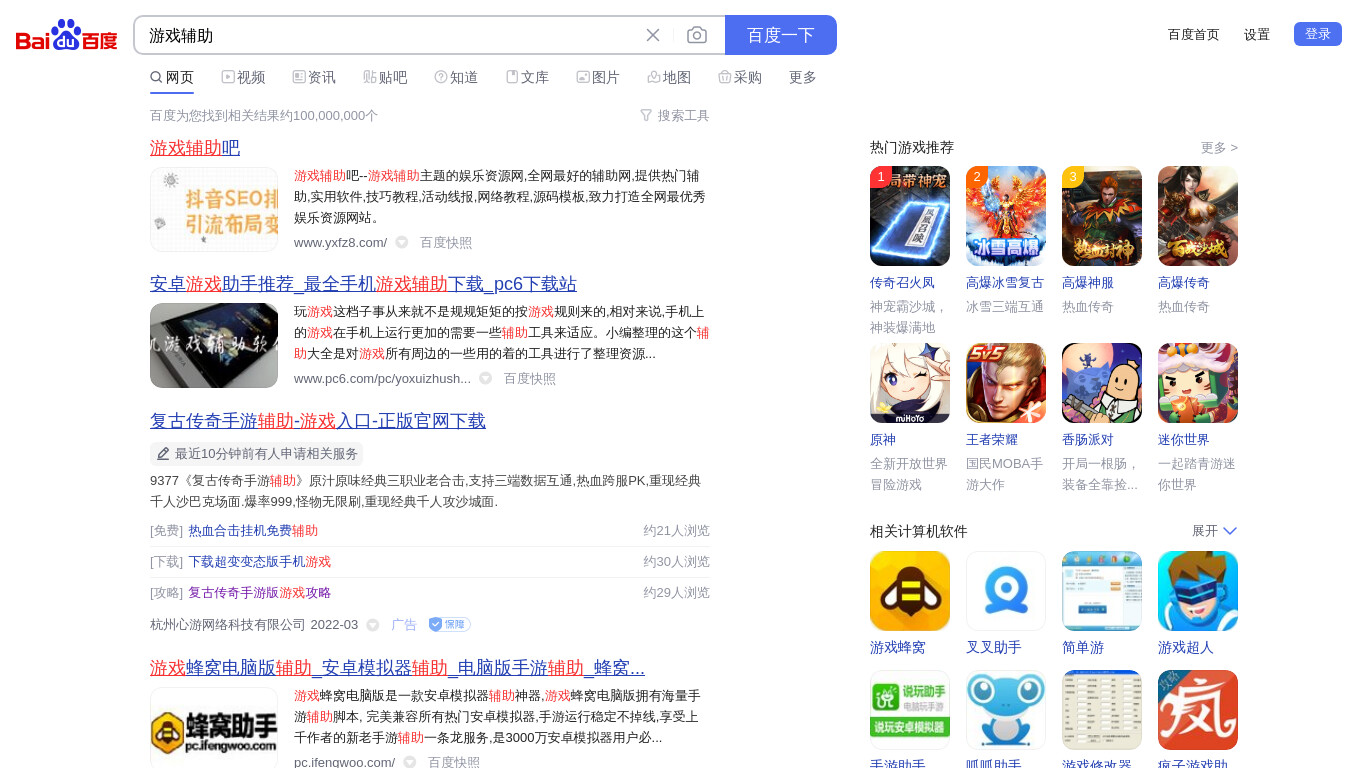The image size is (1366, 768).
Task: View 百度快照 for yxfz8.com result
Action: [x=446, y=242]
